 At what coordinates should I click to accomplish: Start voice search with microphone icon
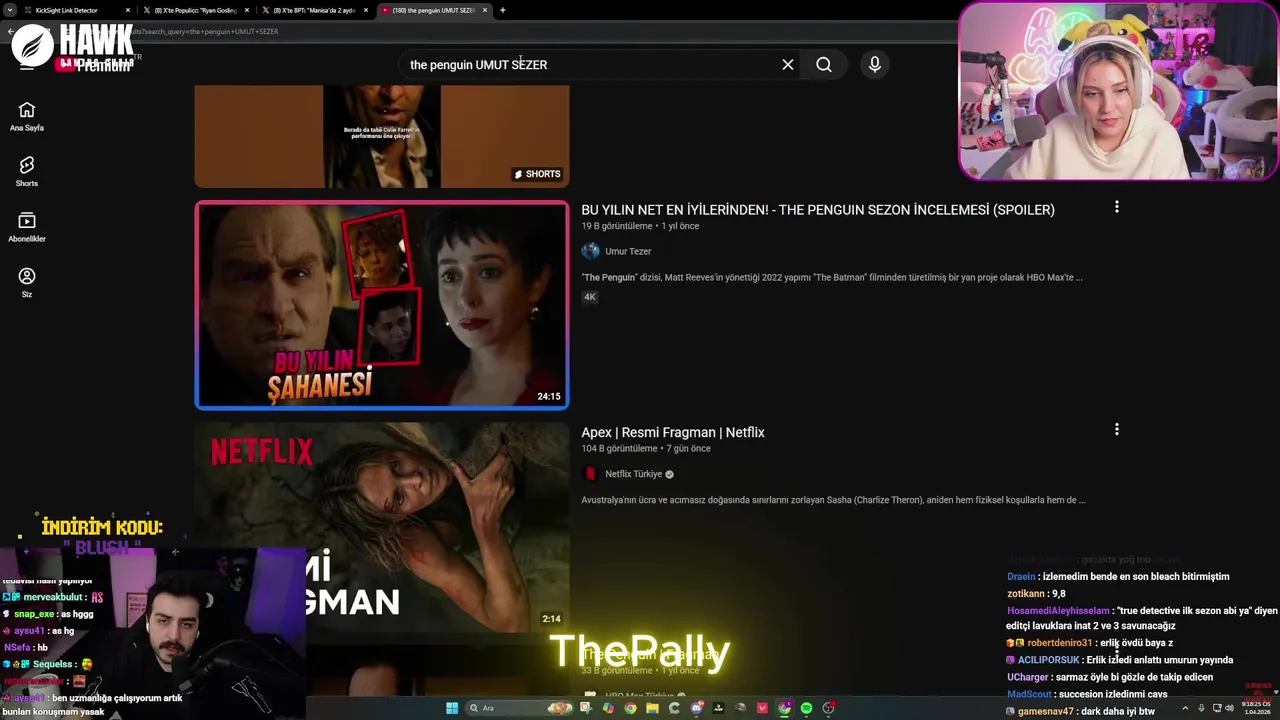point(875,64)
